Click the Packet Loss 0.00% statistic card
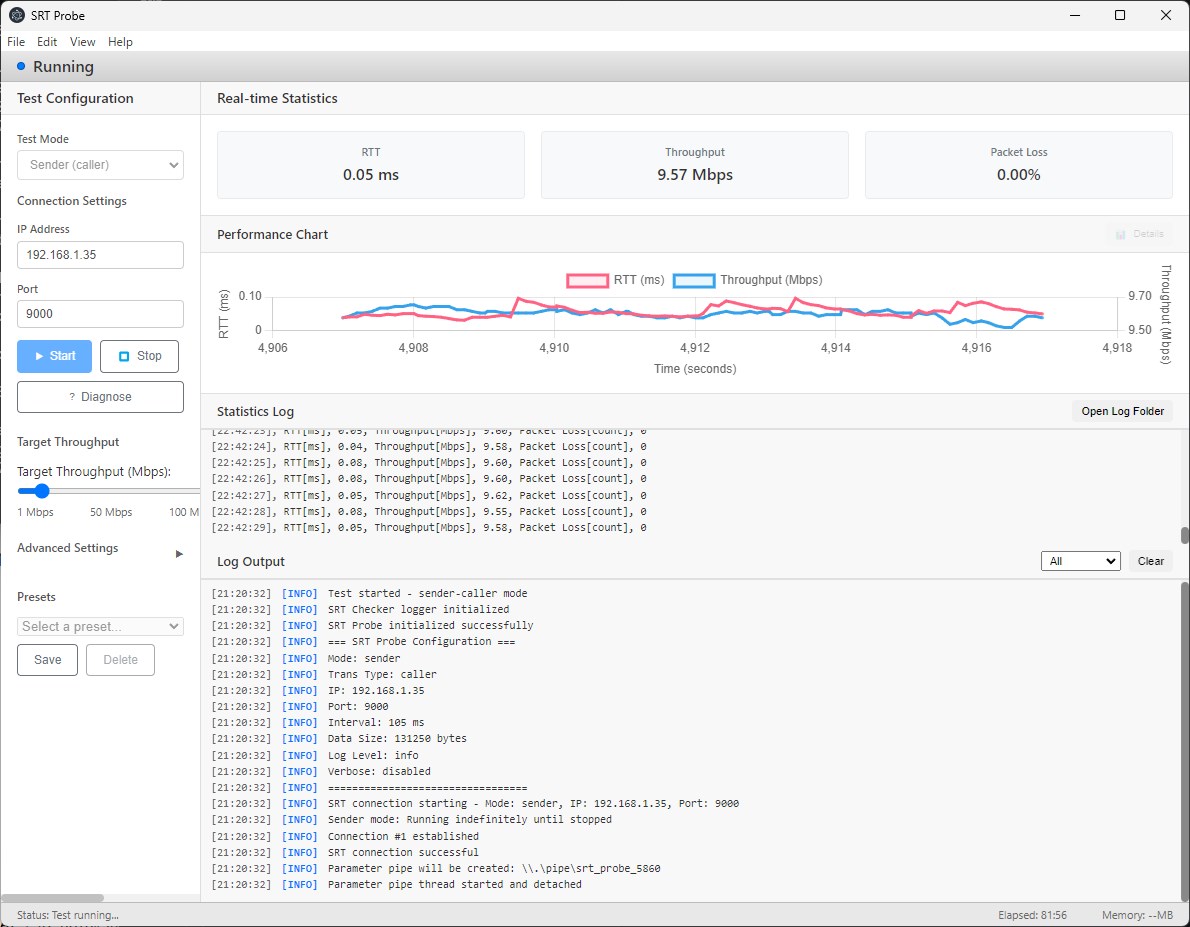Image resolution: width=1190 pixels, height=927 pixels. pos(1018,165)
